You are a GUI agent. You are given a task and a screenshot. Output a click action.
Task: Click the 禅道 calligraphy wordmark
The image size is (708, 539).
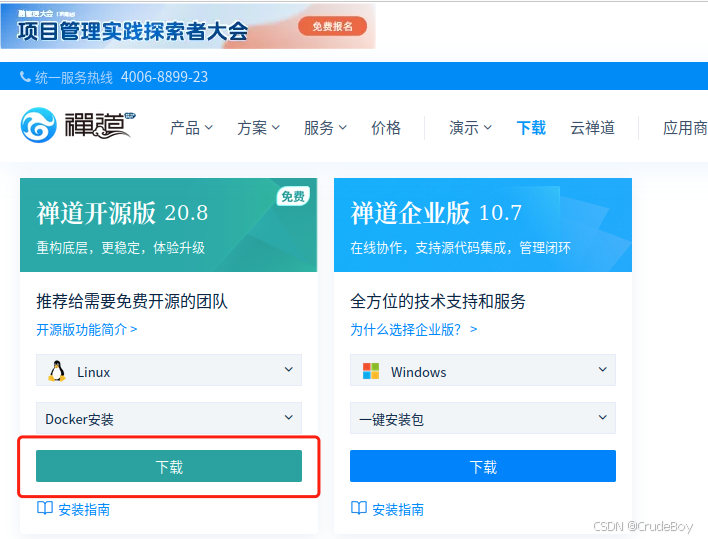click(100, 125)
